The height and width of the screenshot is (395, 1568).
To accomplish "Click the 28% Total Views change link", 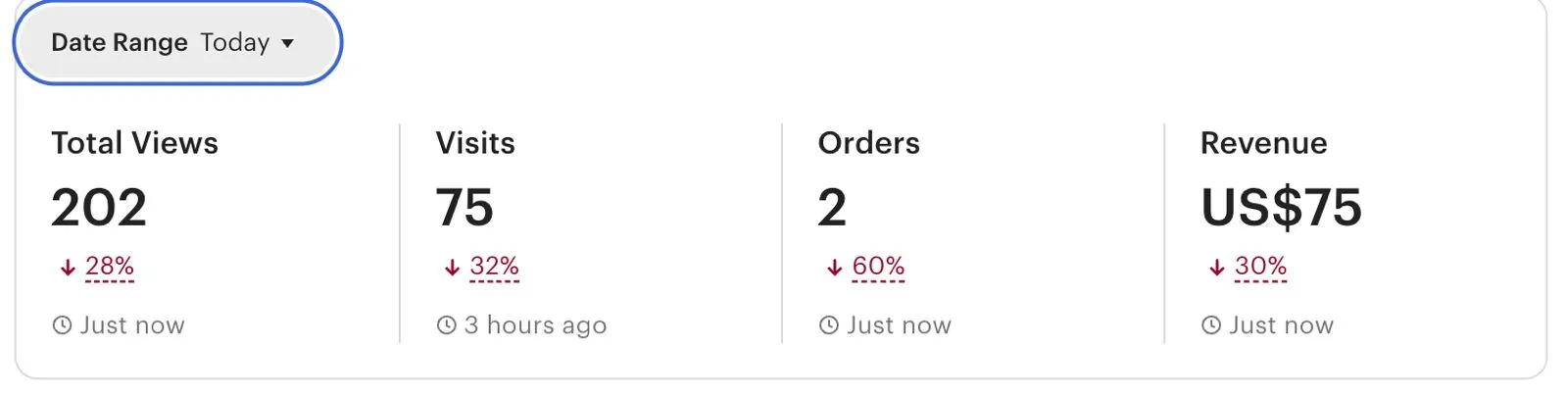I will [x=110, y=267].
